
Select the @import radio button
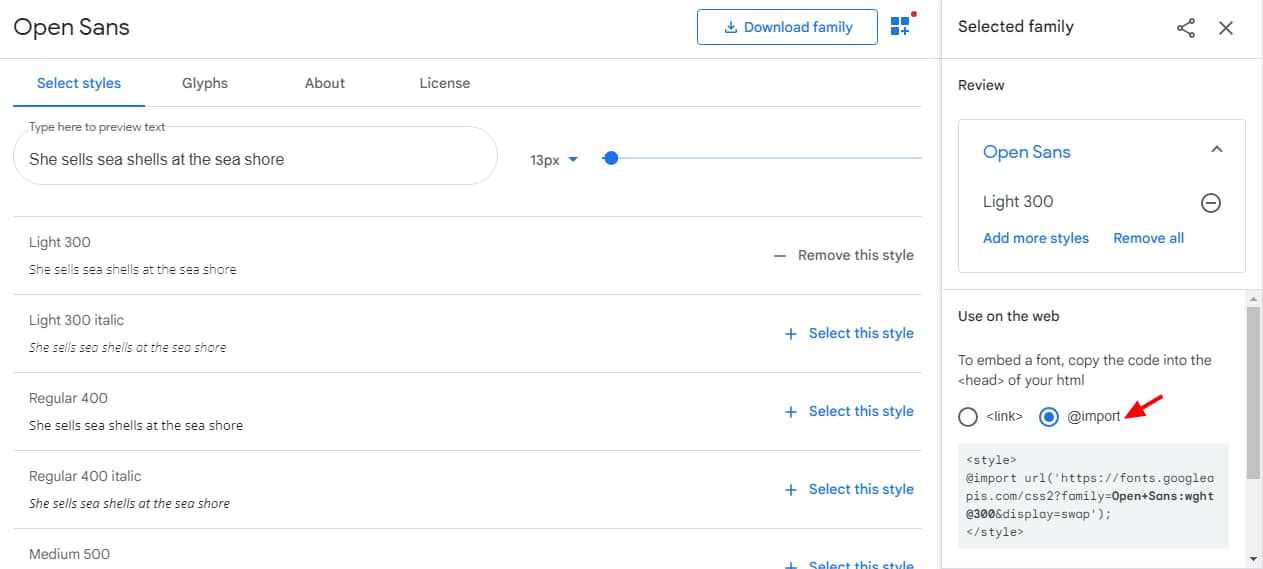click(1049, 417)
